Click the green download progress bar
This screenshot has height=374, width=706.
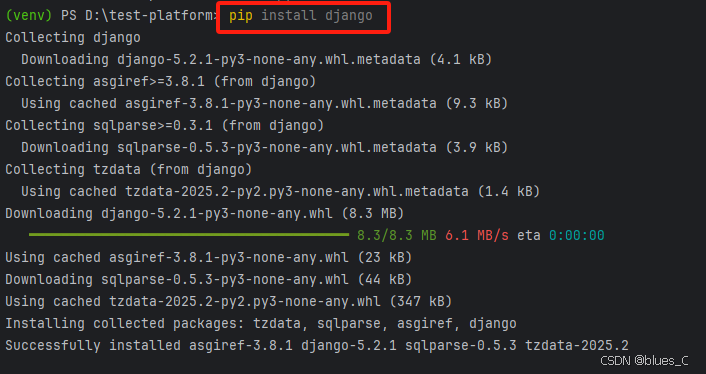(189, 234)
